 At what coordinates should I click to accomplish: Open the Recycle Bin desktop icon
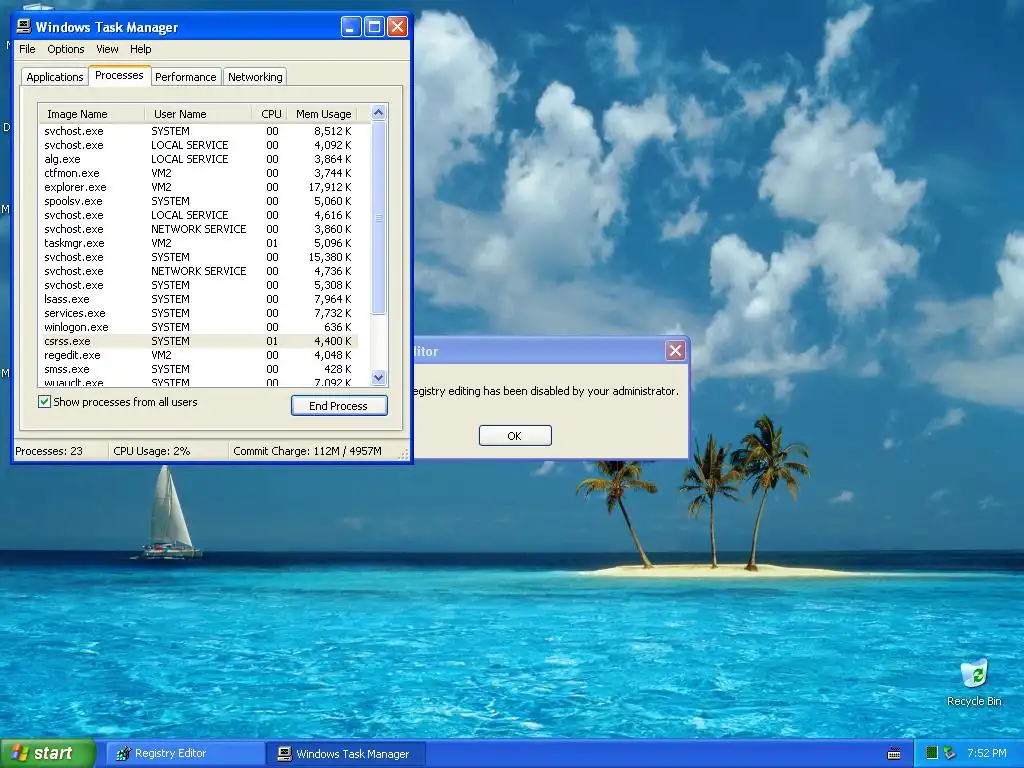point(974,682)
